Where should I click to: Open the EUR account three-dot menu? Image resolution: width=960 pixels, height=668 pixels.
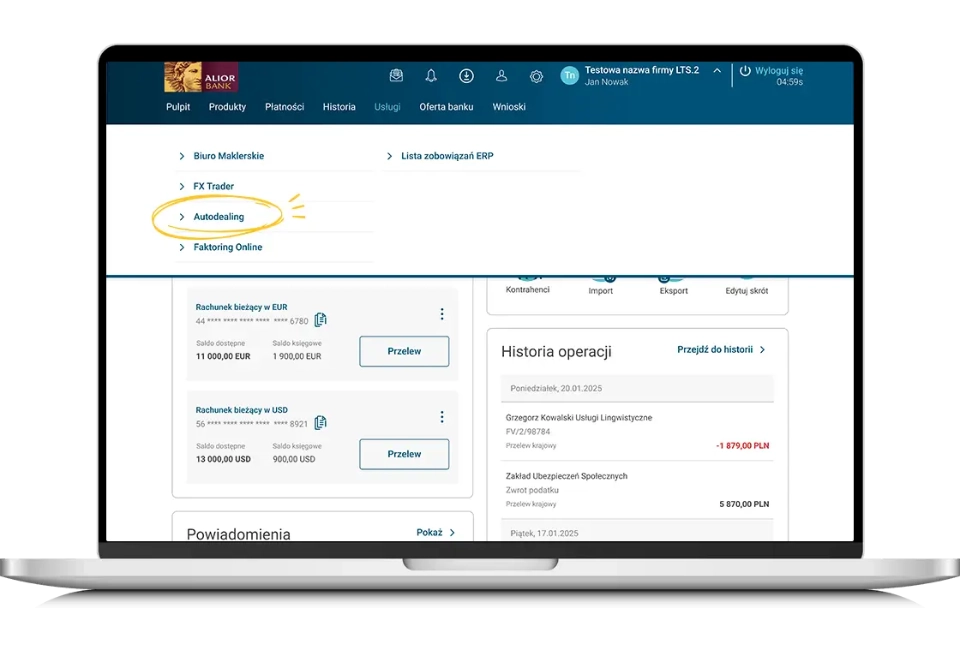(441, 314)
